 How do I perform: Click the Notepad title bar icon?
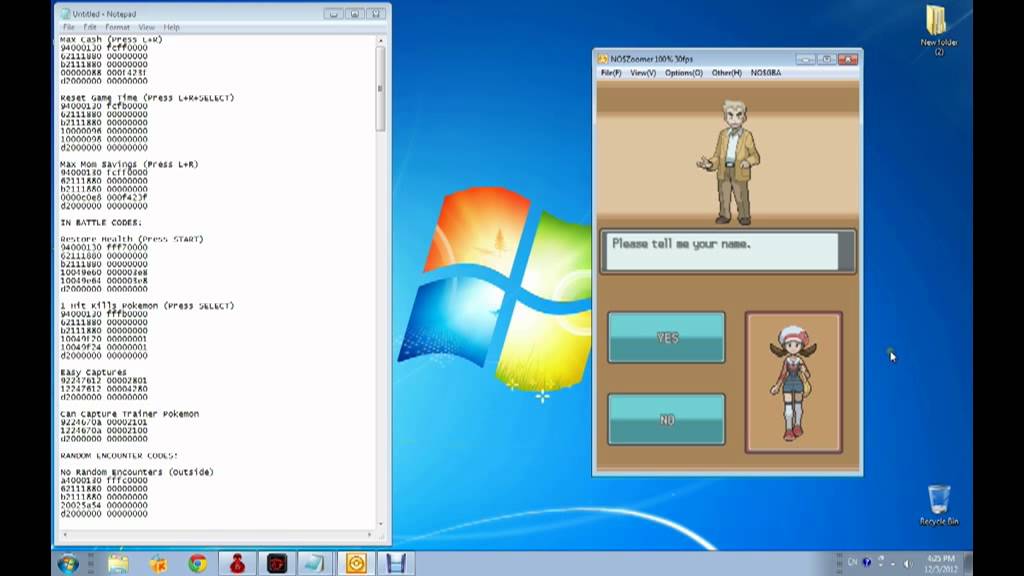pos(65,14)
